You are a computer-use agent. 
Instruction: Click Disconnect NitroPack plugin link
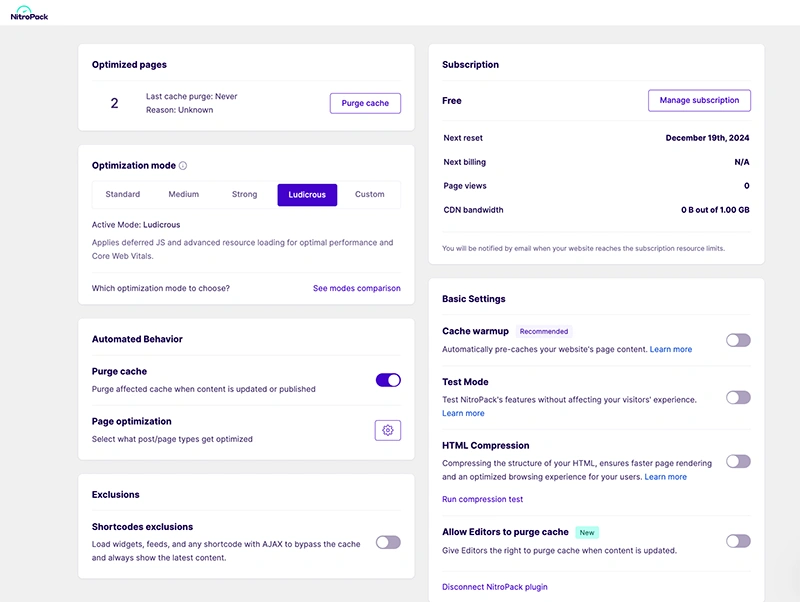tap(494, 587)
